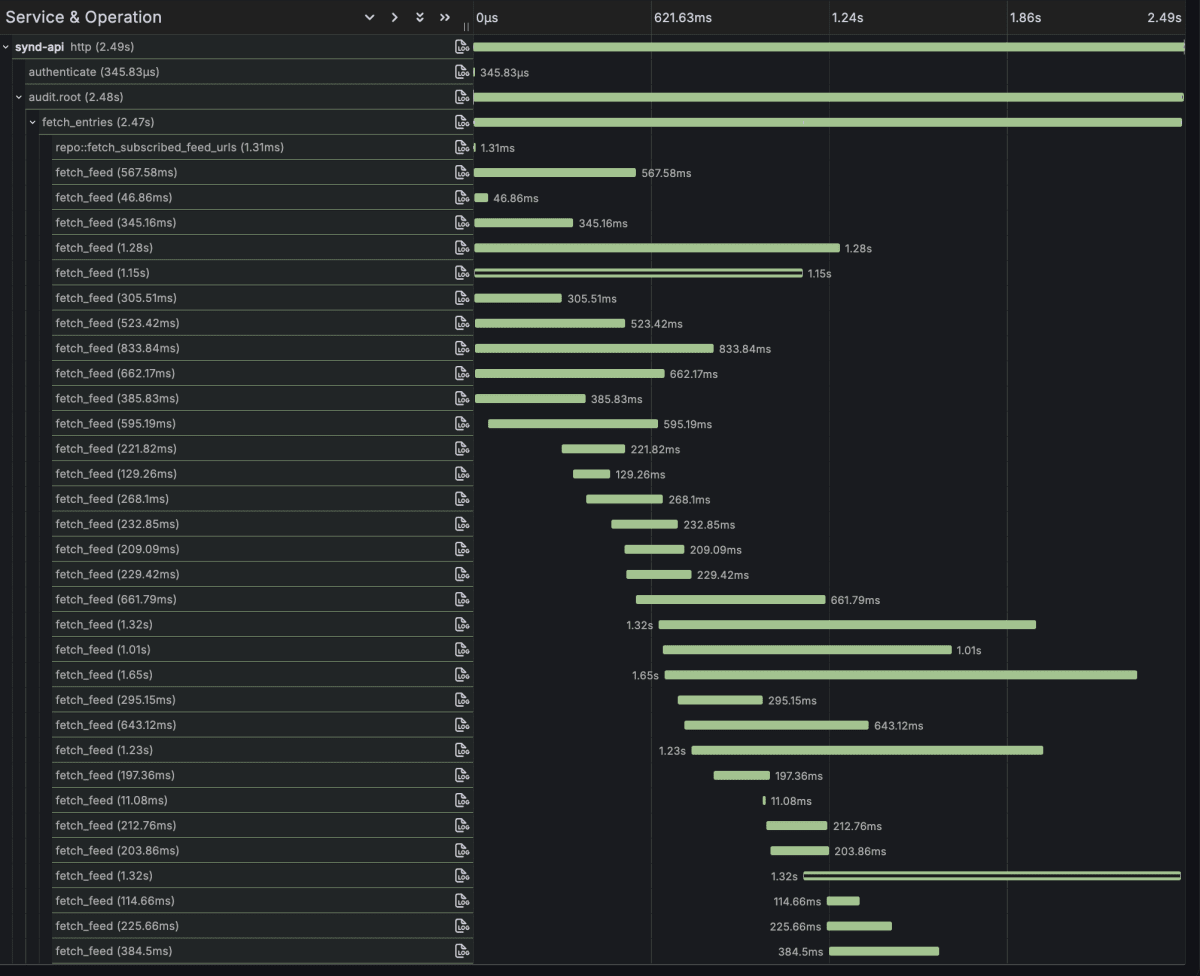Image resolution: width=1200 pixels, height=976 pixels.
Task: Click the 114.66ms fetch_feed timeline bar
Action: [x=843, y=901]
